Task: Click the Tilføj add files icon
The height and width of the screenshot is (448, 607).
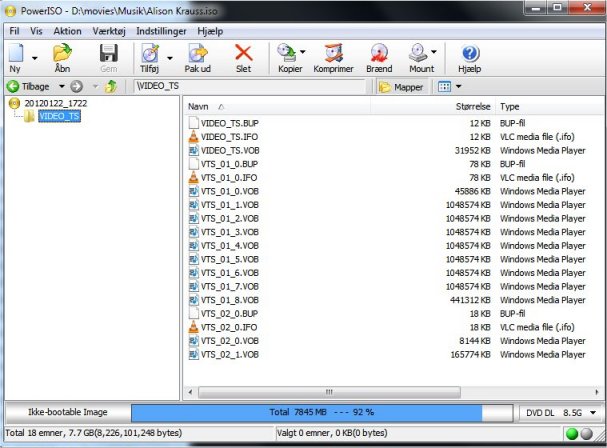Action: coord(150,53)
